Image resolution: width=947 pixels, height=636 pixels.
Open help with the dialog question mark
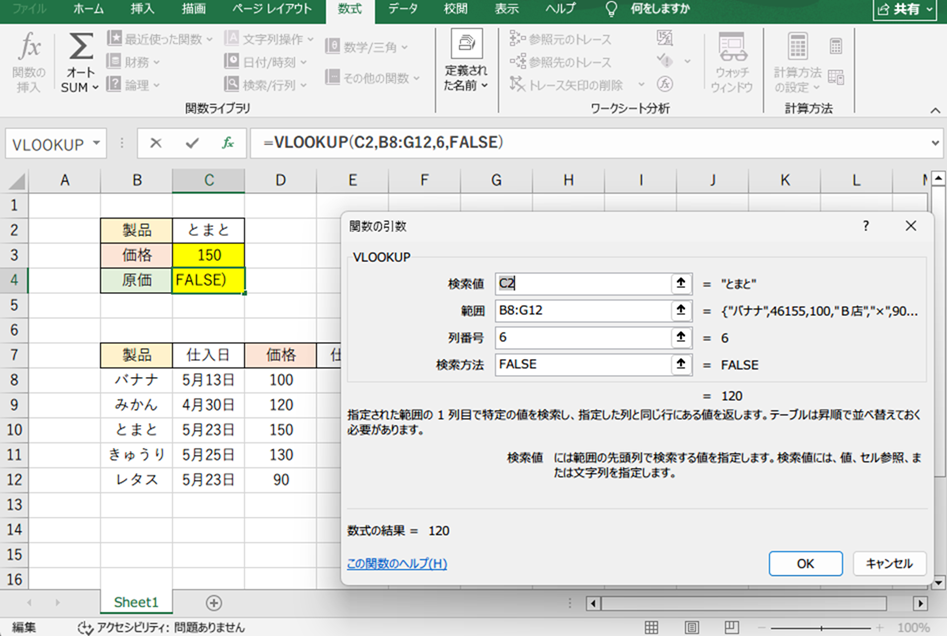point(866,226)
